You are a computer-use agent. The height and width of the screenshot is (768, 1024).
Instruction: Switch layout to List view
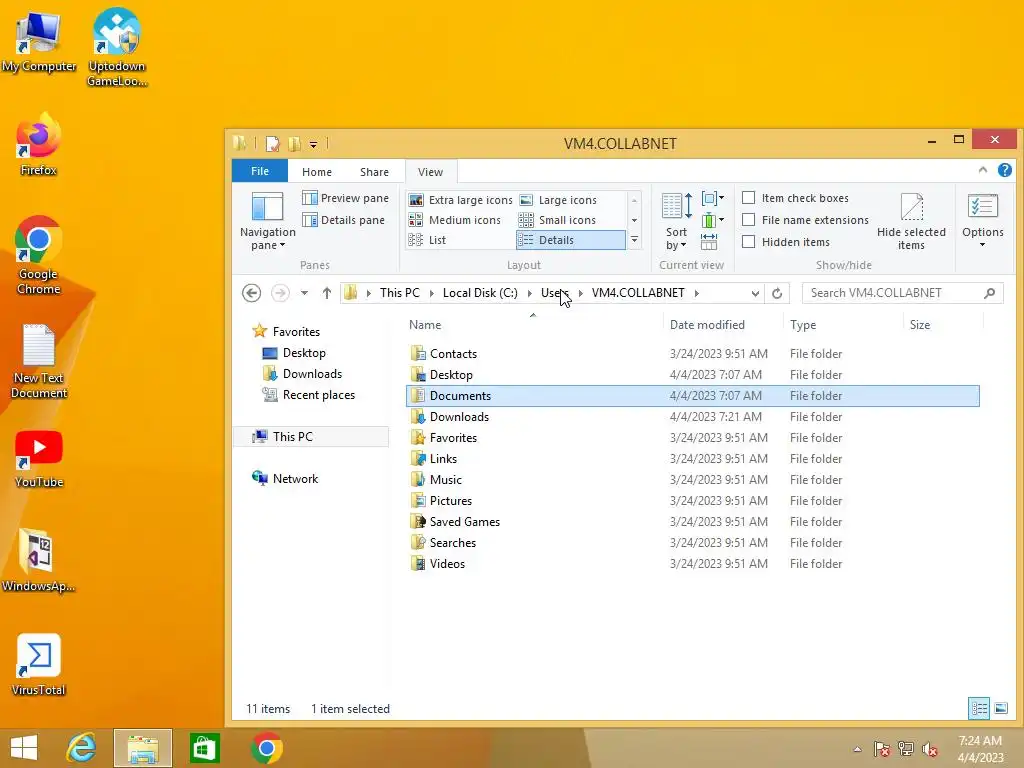point(427,240)
